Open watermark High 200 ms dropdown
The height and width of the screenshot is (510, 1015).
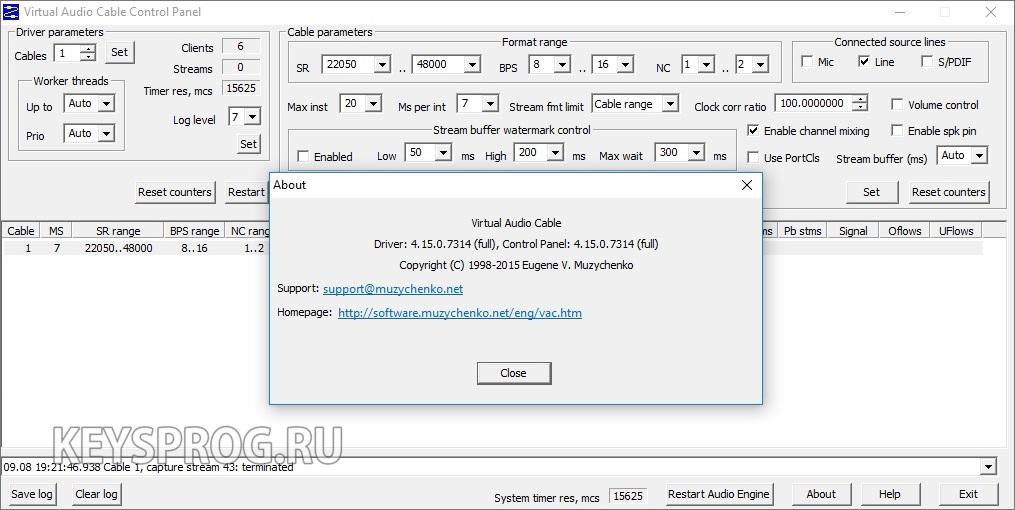[555, 153]
